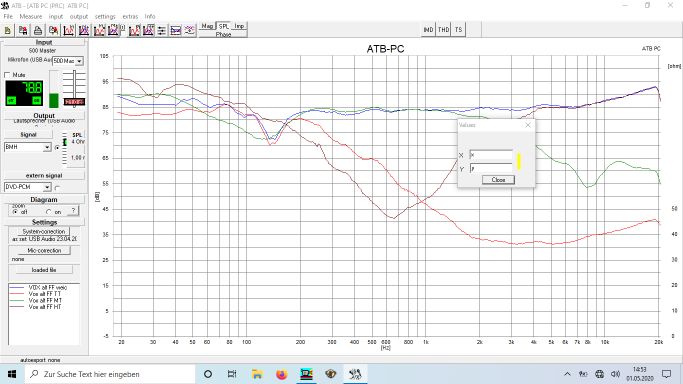This screenshot has height=384, width=683.
Task: Enable the Mute checkbox under Input
Action: [7, 75]
